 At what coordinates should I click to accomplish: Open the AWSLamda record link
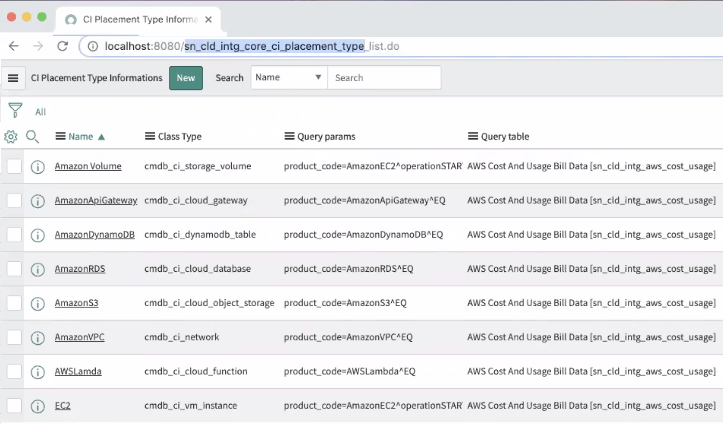coord(78,371)
